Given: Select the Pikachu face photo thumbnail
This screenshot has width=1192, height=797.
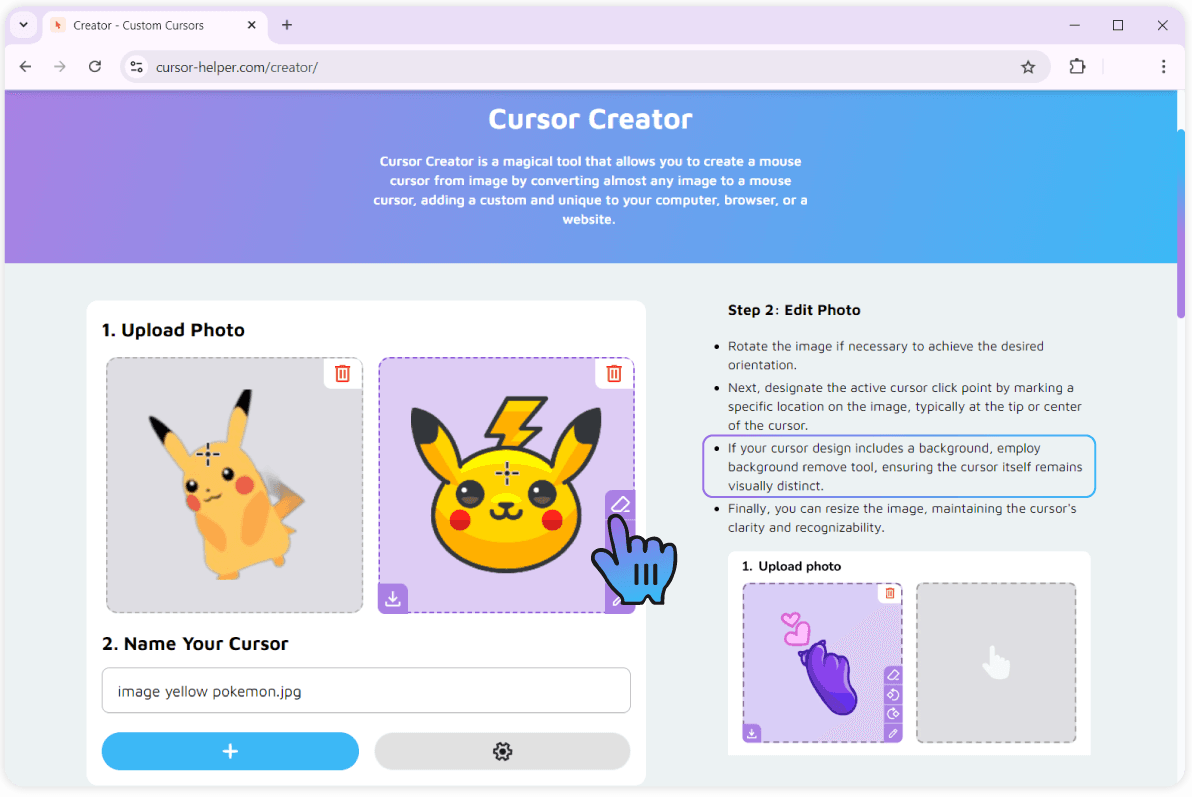Looking at the screenshot, I should coord(506,485).
